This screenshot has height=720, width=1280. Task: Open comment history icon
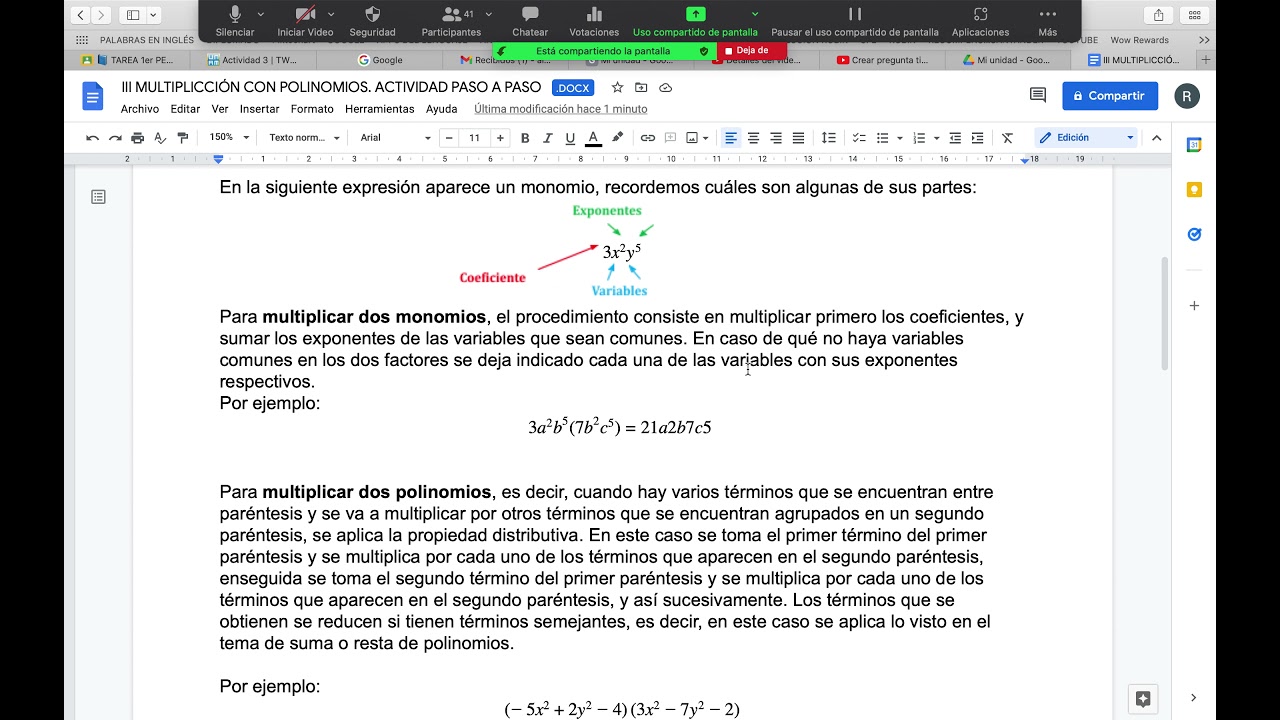click(x=1038, y=95)
